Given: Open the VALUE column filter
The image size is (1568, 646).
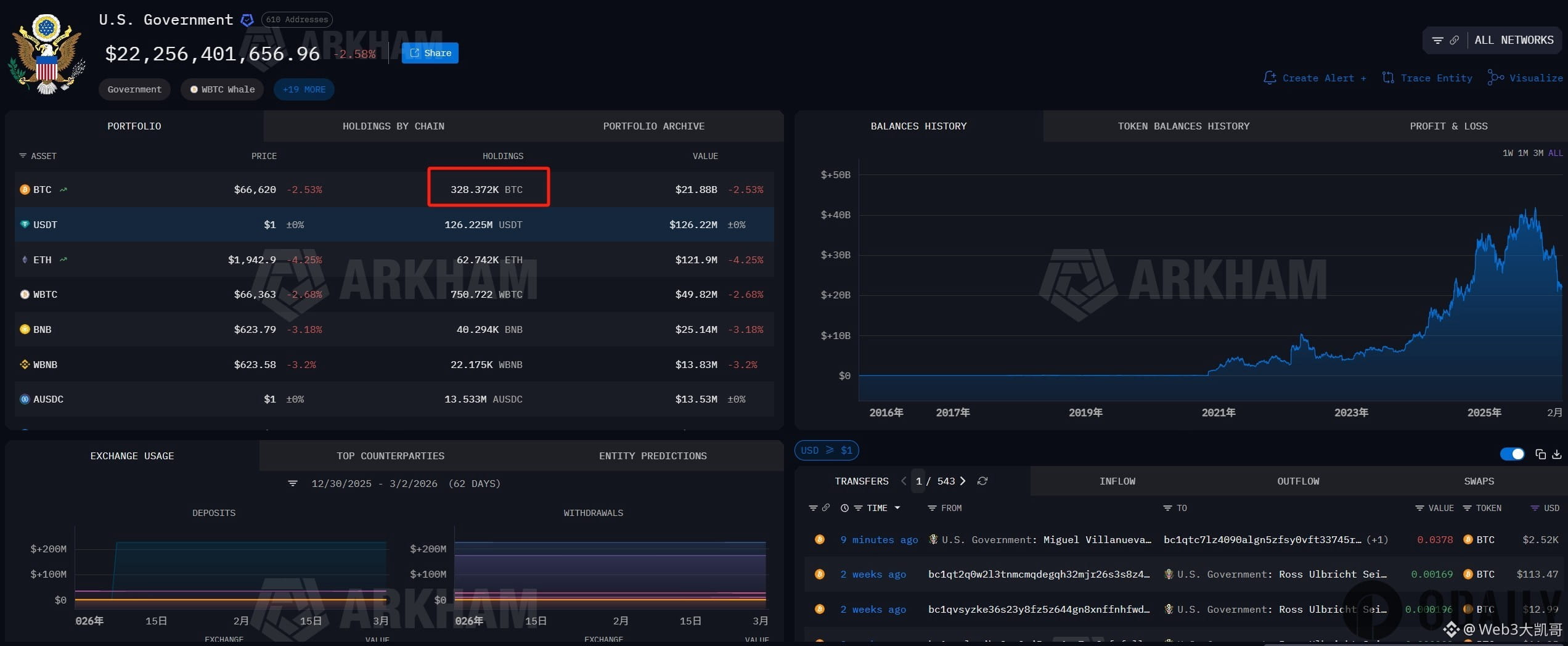Looking at the screenshot, I should (x=1419, y=509).
